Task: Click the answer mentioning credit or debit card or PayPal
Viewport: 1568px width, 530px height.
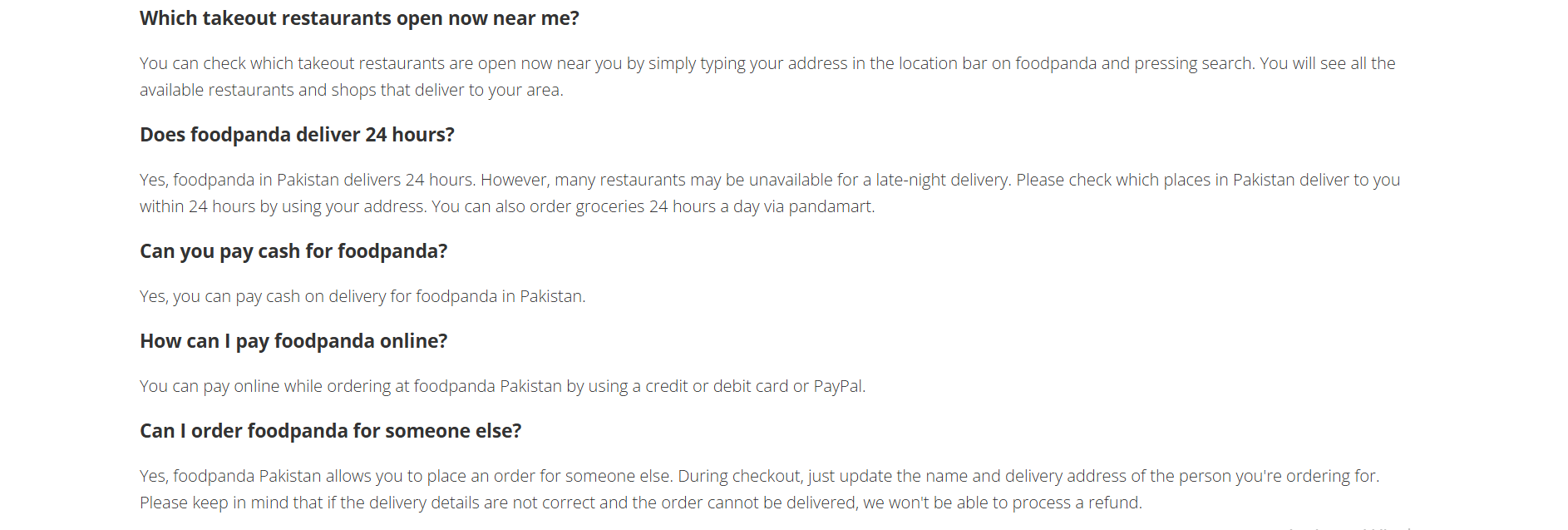Action: coord(503,386)
